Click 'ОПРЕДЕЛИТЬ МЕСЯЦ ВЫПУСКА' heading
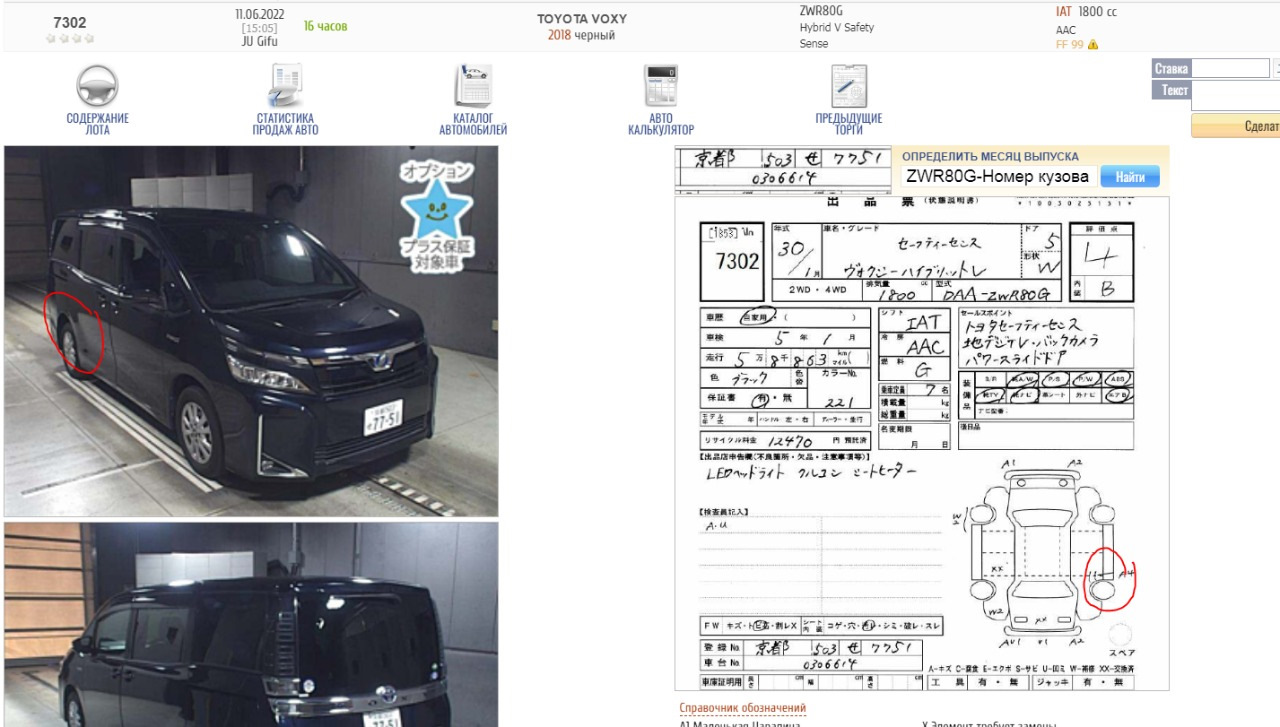Viewport: 1280px width, 727px height. (x=990, y=157)
